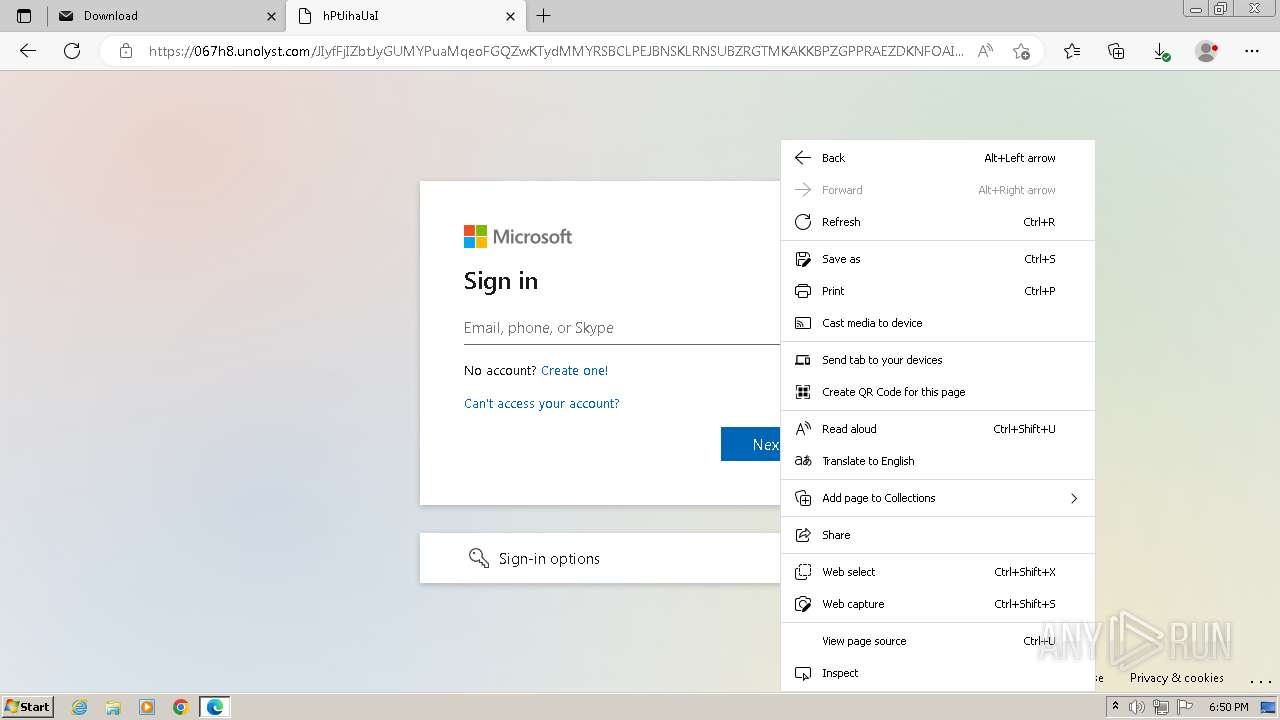Switch to the Download tab
This screenshot has height=720, width=1280.
[x=167, y=16]
